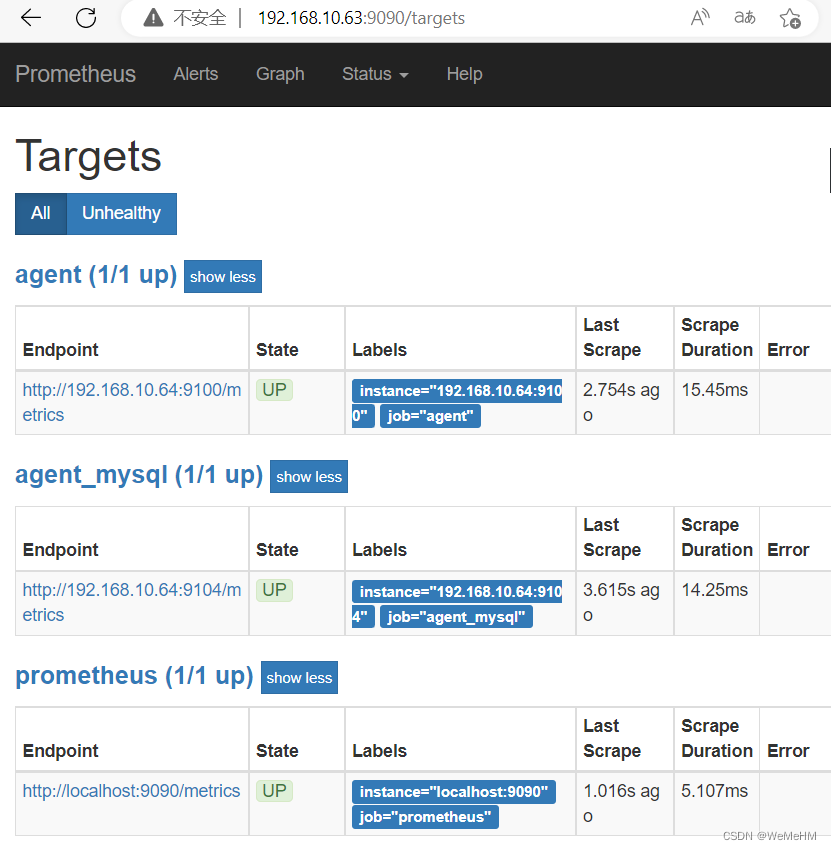This screenshot has width=831, height=850.
Task: Click the 5.107ms scrape duration value
Action: point(714,791)
